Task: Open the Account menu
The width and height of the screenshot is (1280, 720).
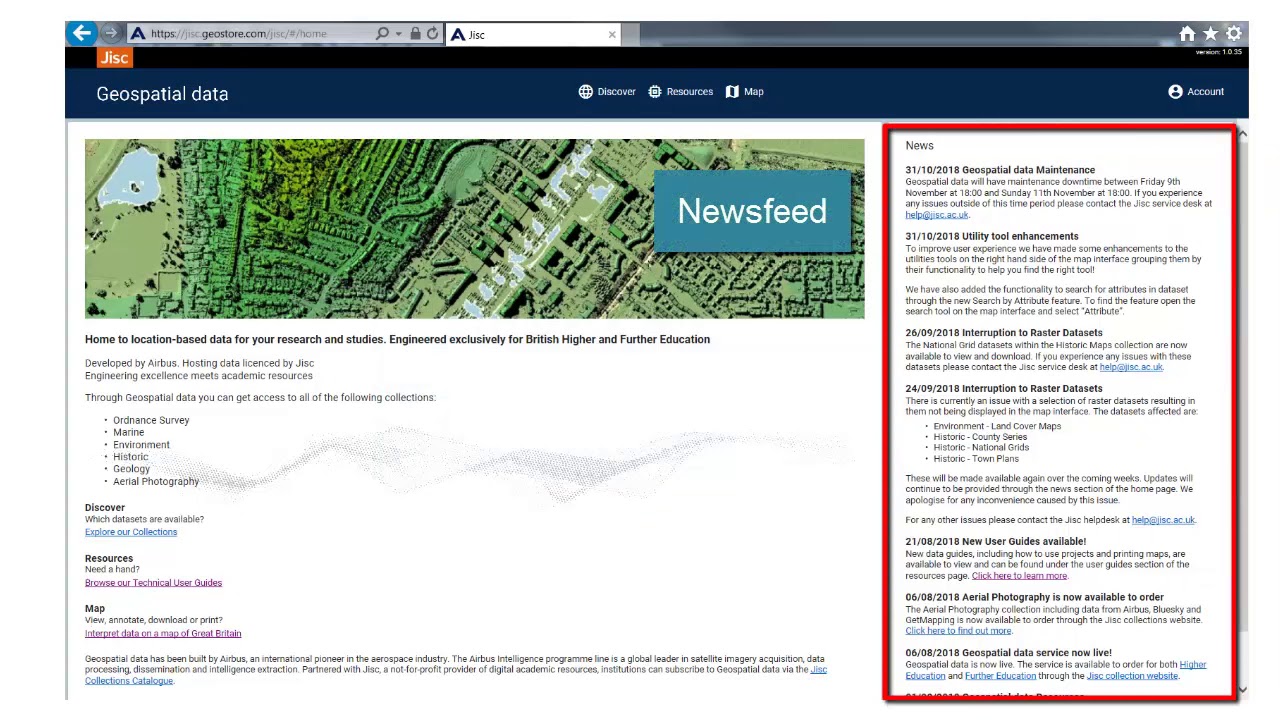Action: [x=1196, y=92]
